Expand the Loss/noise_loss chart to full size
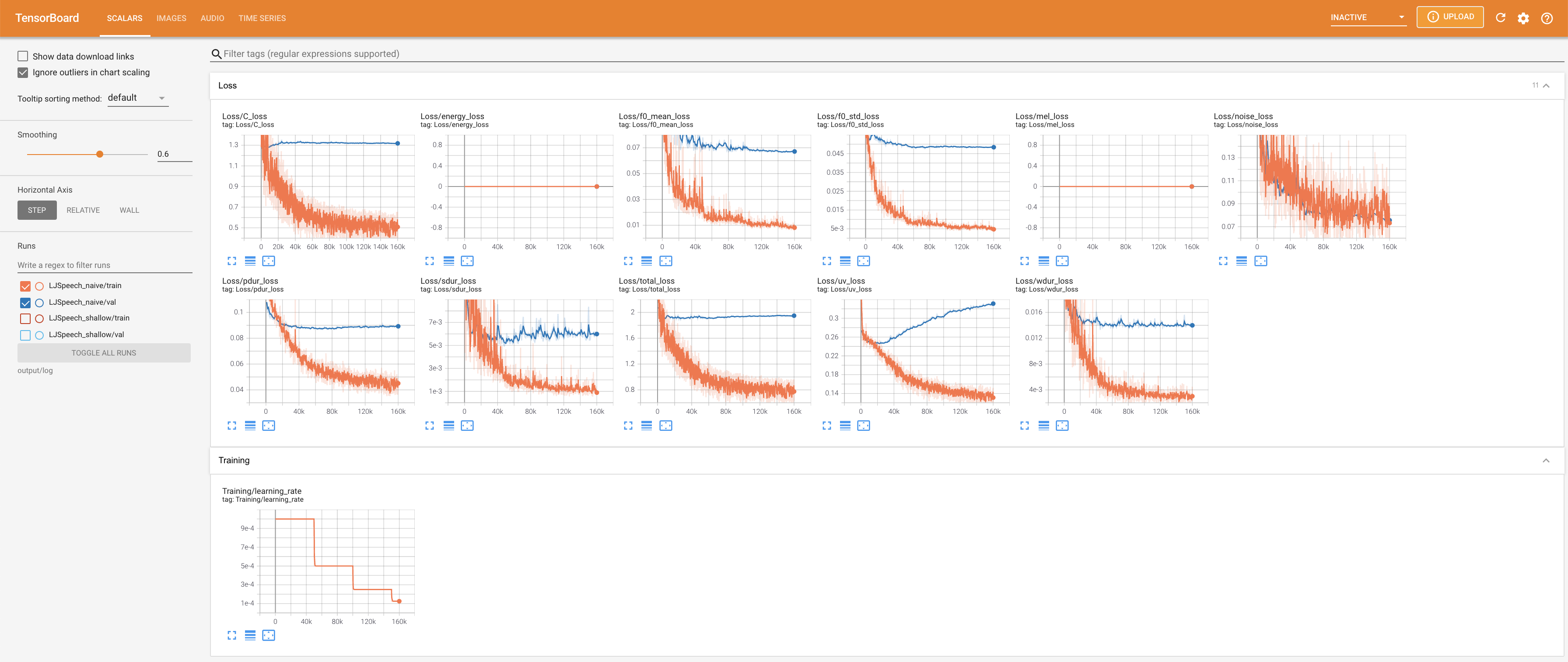Viewport: 1568px width, 662px height. [1223, 261]
